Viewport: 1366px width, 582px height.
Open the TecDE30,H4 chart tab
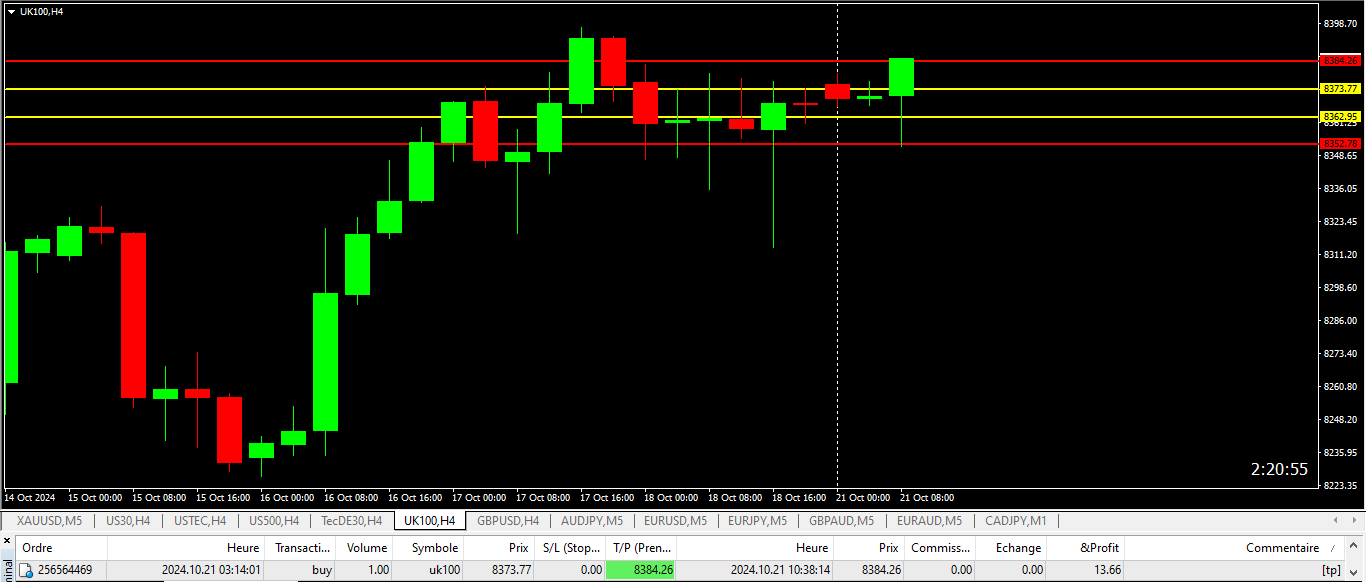coord(351,521)
